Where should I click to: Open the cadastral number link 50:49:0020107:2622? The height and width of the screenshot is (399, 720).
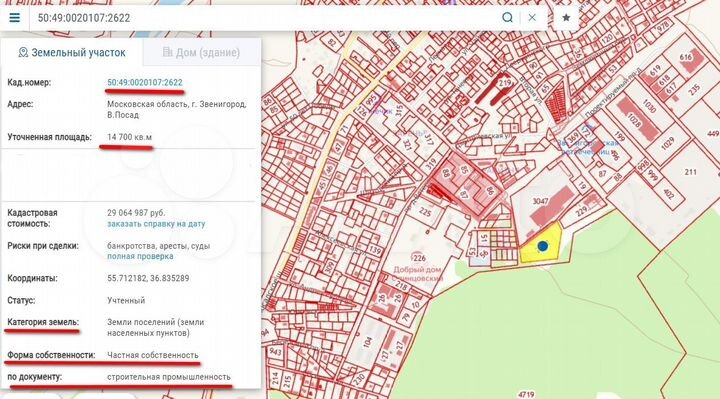pyautogui.click(x=145, y=83)
